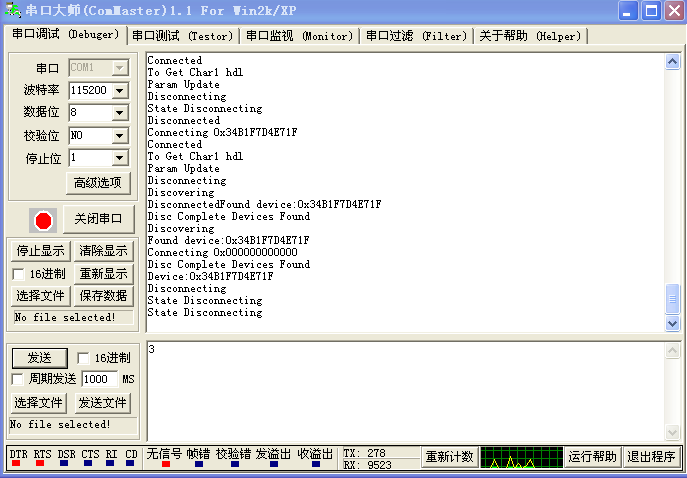
Task: Click the 运行帮助 help button
Action: [x=592, y=457]
